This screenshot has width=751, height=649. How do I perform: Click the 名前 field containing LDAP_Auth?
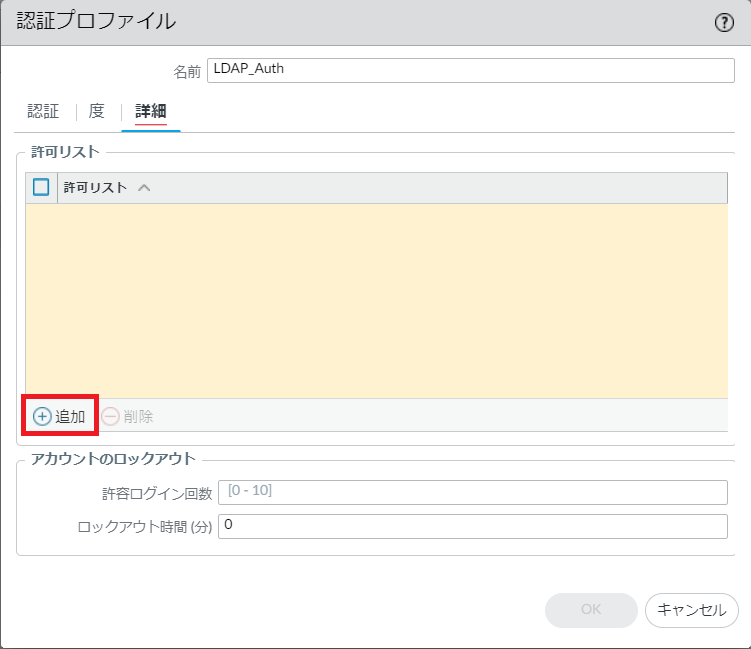[471, 70]
